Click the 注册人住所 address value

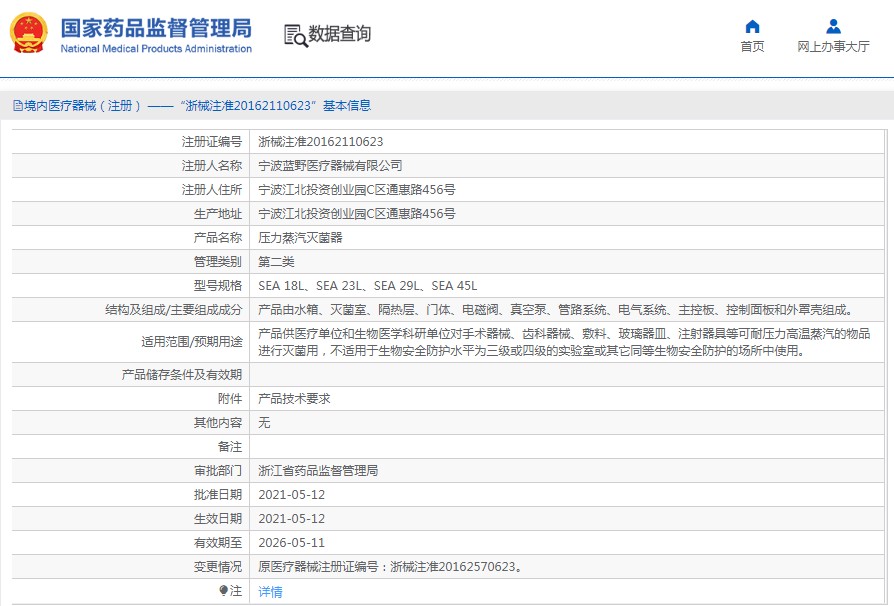point(357,189)
